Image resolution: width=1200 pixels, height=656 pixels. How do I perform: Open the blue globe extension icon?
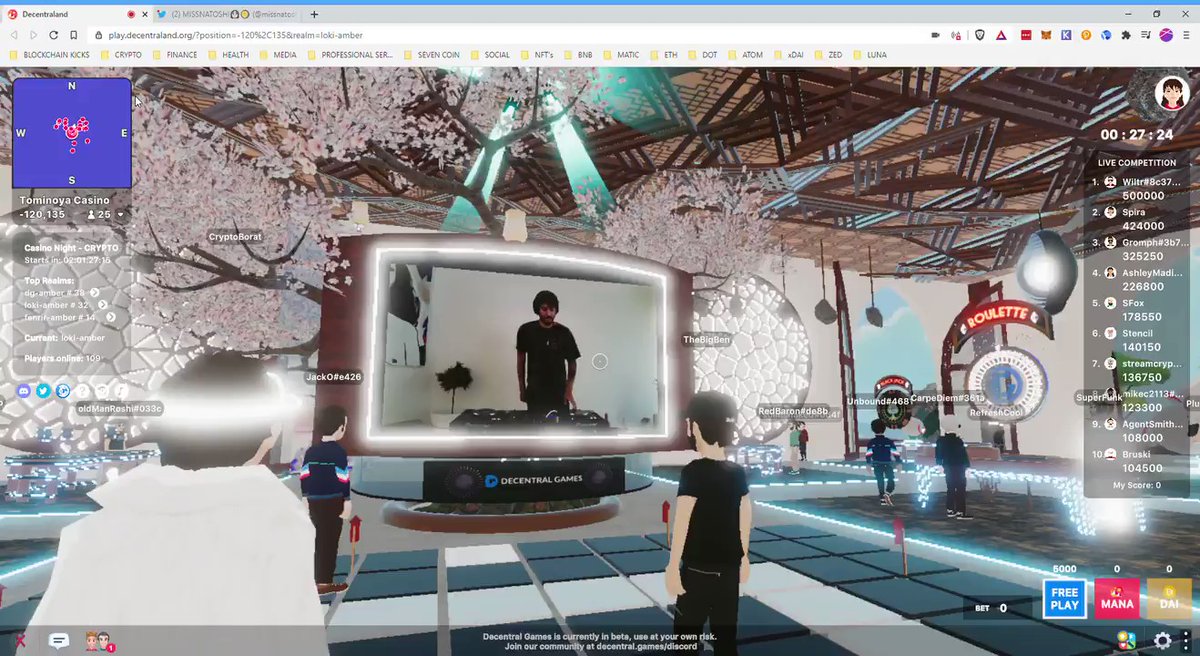[x=1106, y=35]
